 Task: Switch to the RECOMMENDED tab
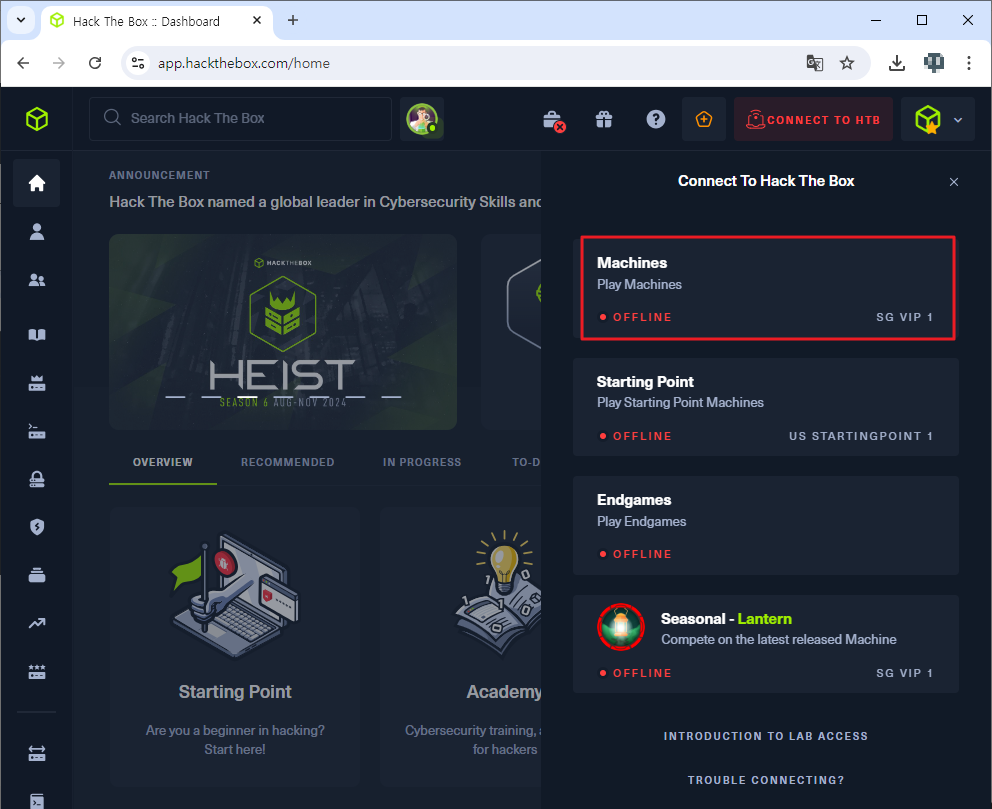(287, 462)
